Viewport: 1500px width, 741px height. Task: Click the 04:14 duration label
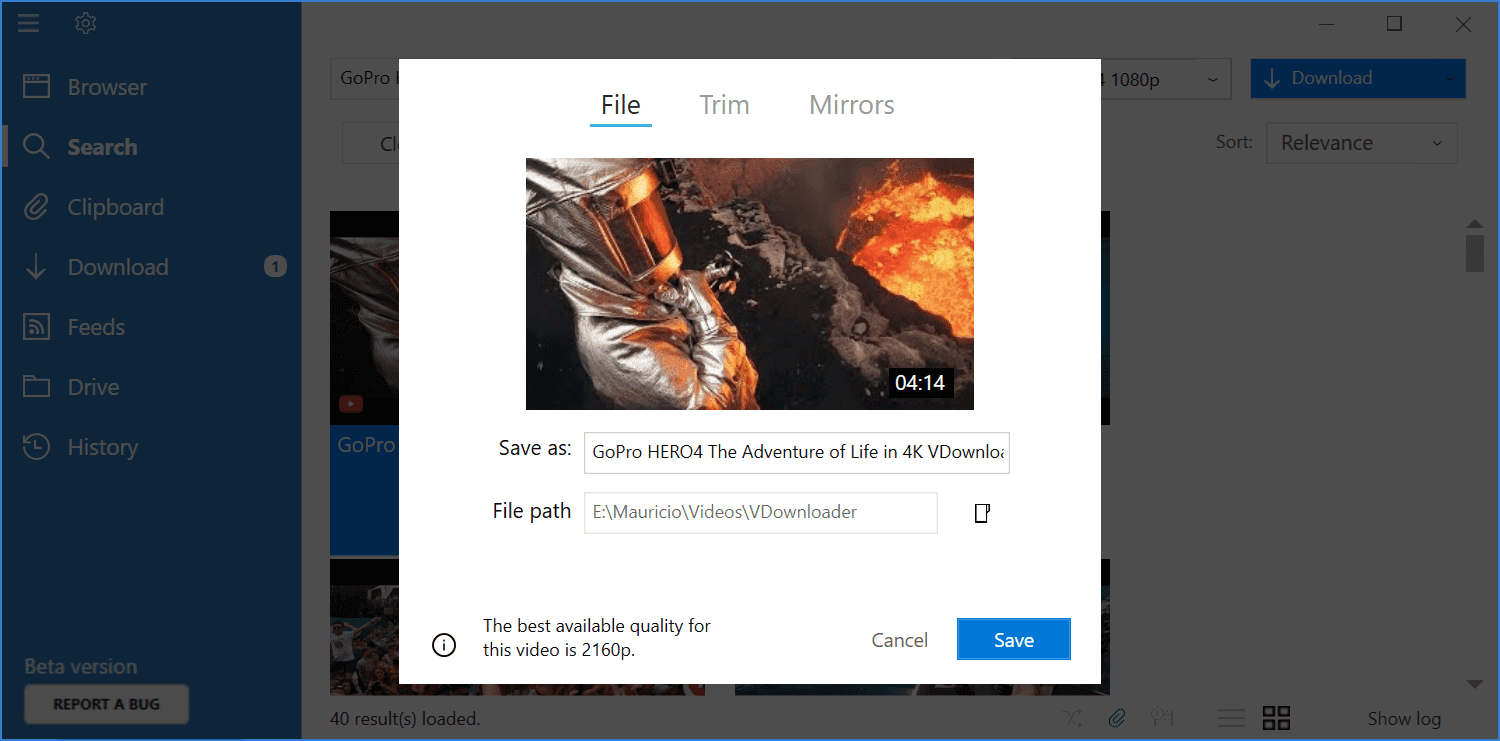(920, 382)
